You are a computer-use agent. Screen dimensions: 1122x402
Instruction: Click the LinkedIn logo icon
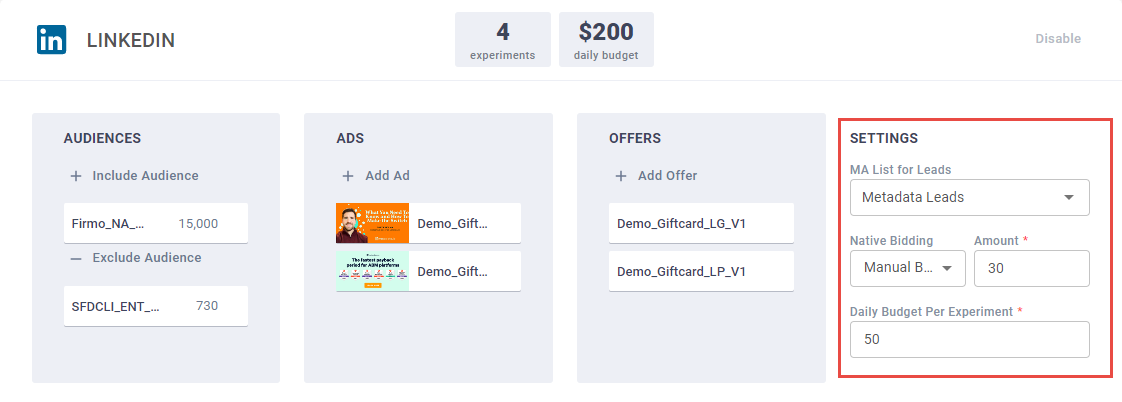52,40
